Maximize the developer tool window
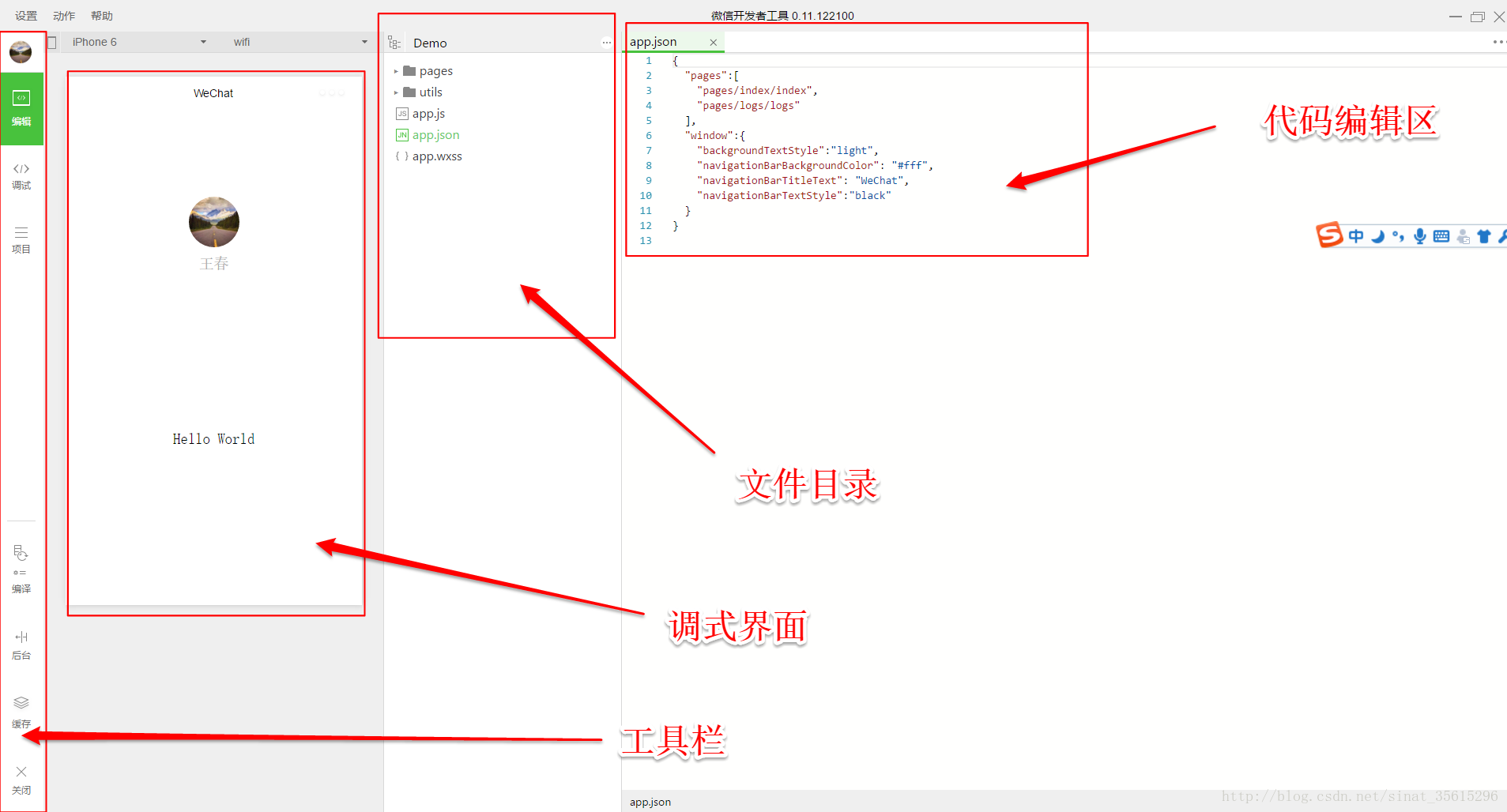 1478,17
